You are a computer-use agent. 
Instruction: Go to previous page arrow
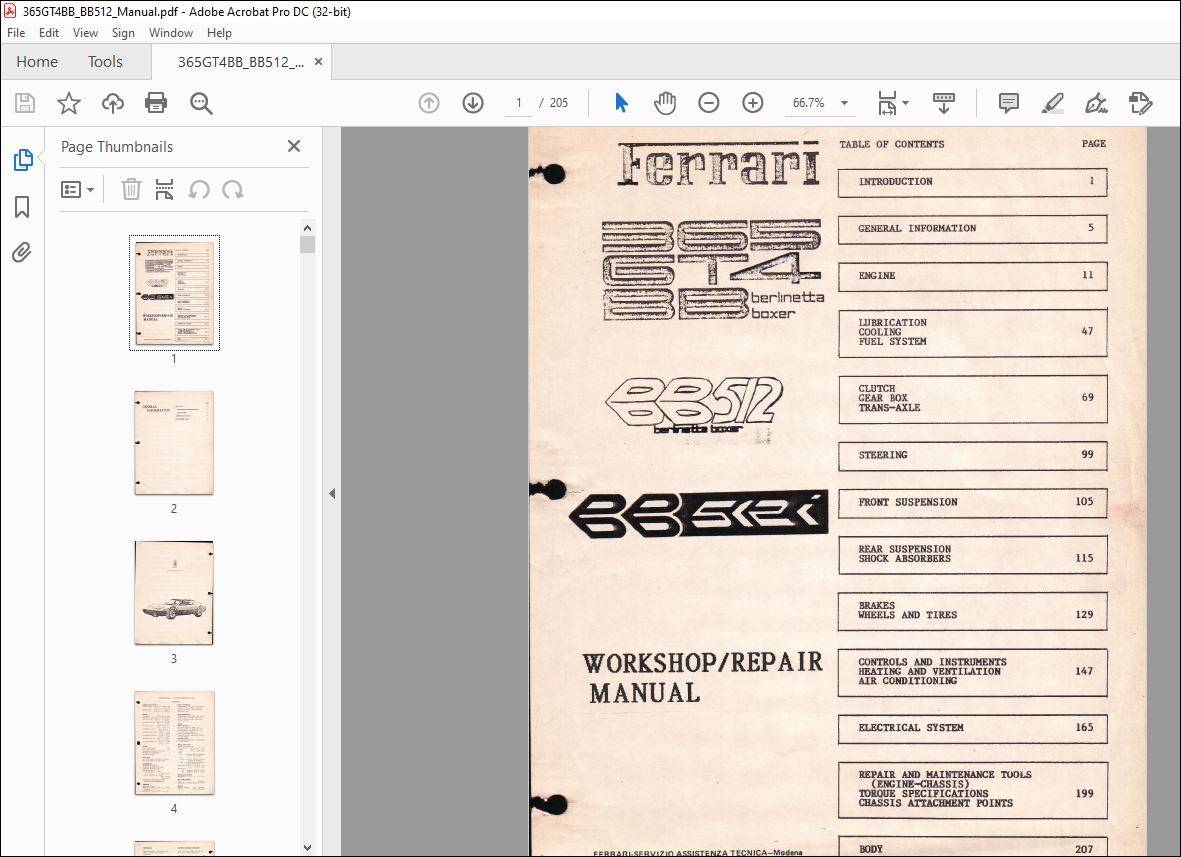[x=429, y=102]
